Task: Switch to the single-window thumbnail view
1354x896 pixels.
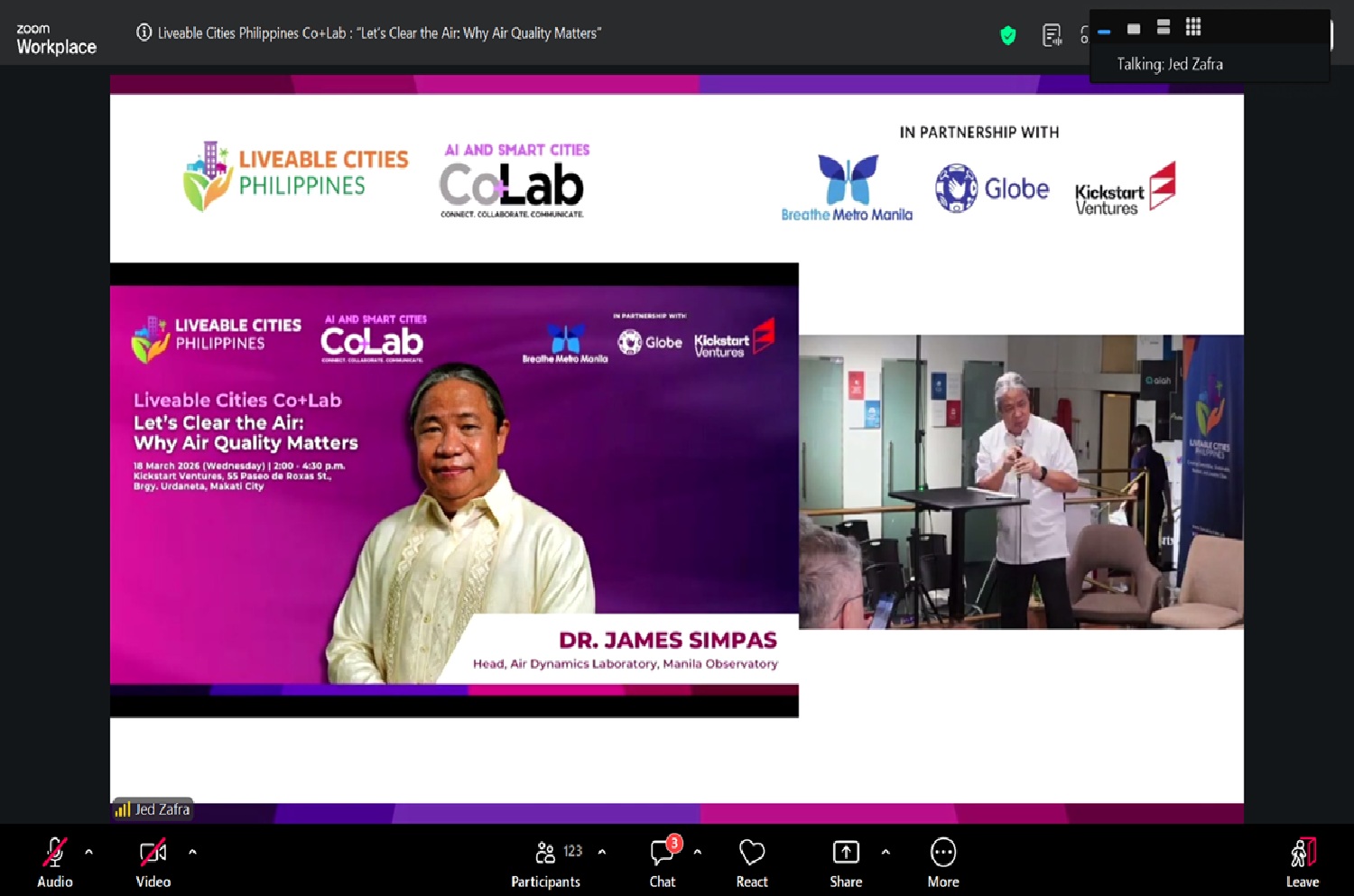Action: pyautogui.click(x=1134, y=29)
